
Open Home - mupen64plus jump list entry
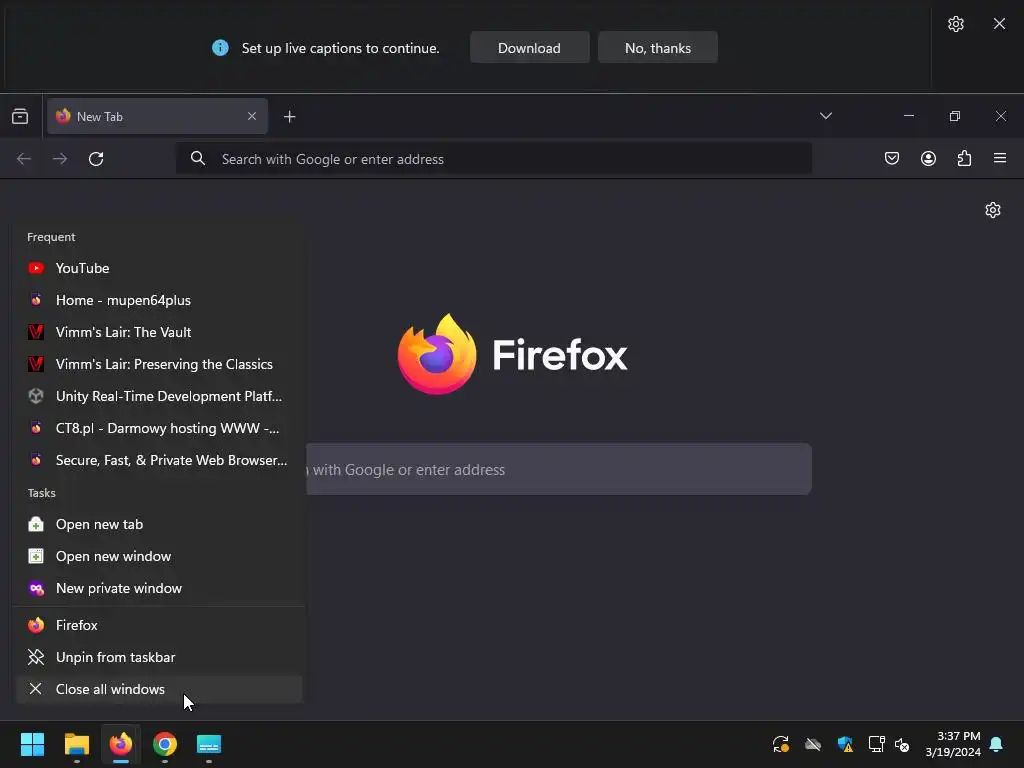(159, 300)
